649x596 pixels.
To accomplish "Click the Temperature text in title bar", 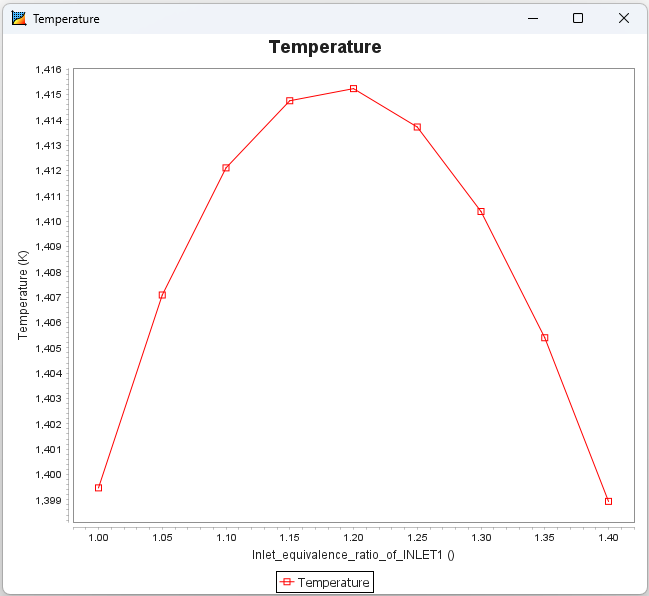I will [66, 19].
